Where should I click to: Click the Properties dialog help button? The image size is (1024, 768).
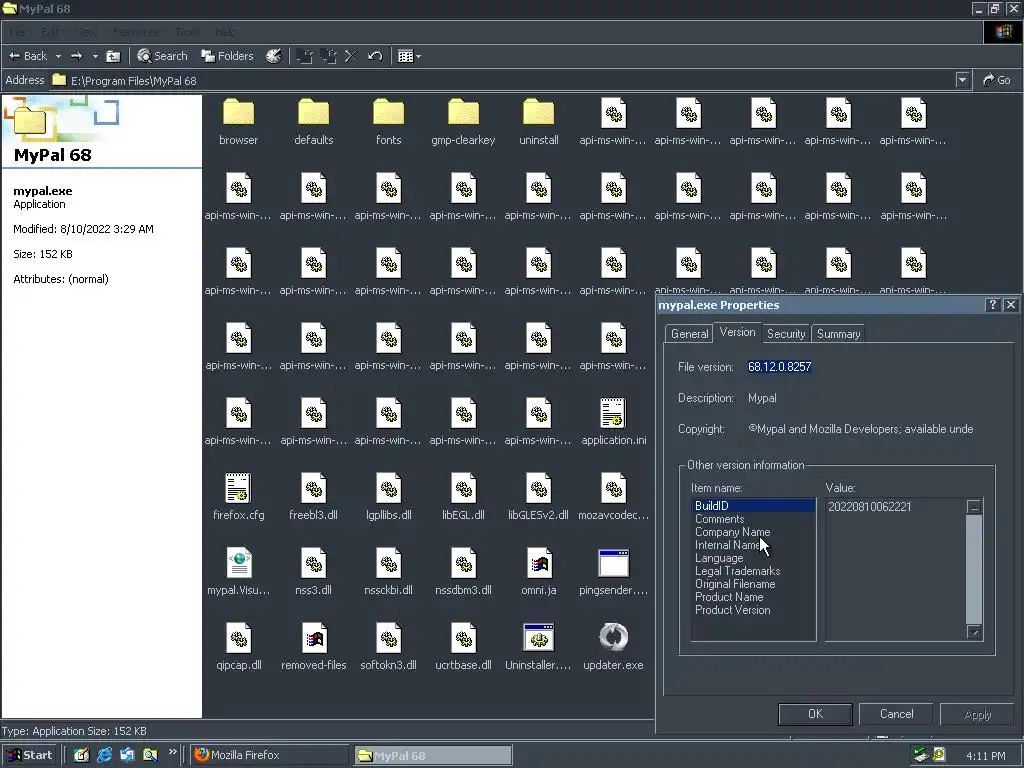tap(992, 305)
